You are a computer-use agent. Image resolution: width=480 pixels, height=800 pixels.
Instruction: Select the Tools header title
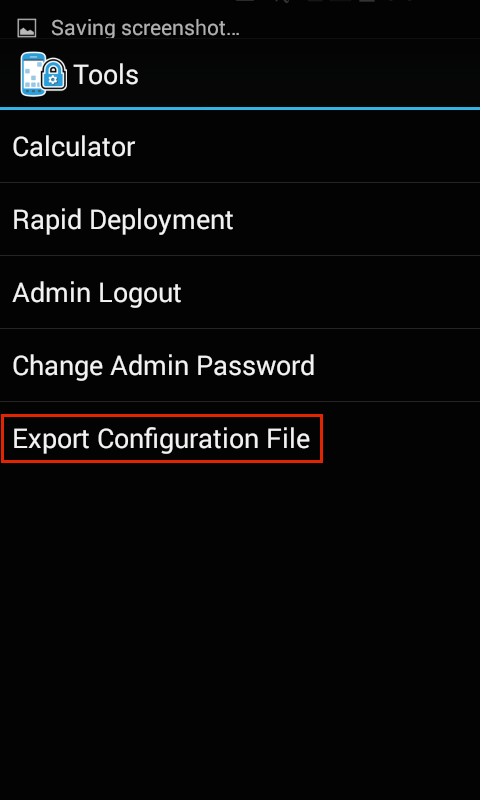106,75
